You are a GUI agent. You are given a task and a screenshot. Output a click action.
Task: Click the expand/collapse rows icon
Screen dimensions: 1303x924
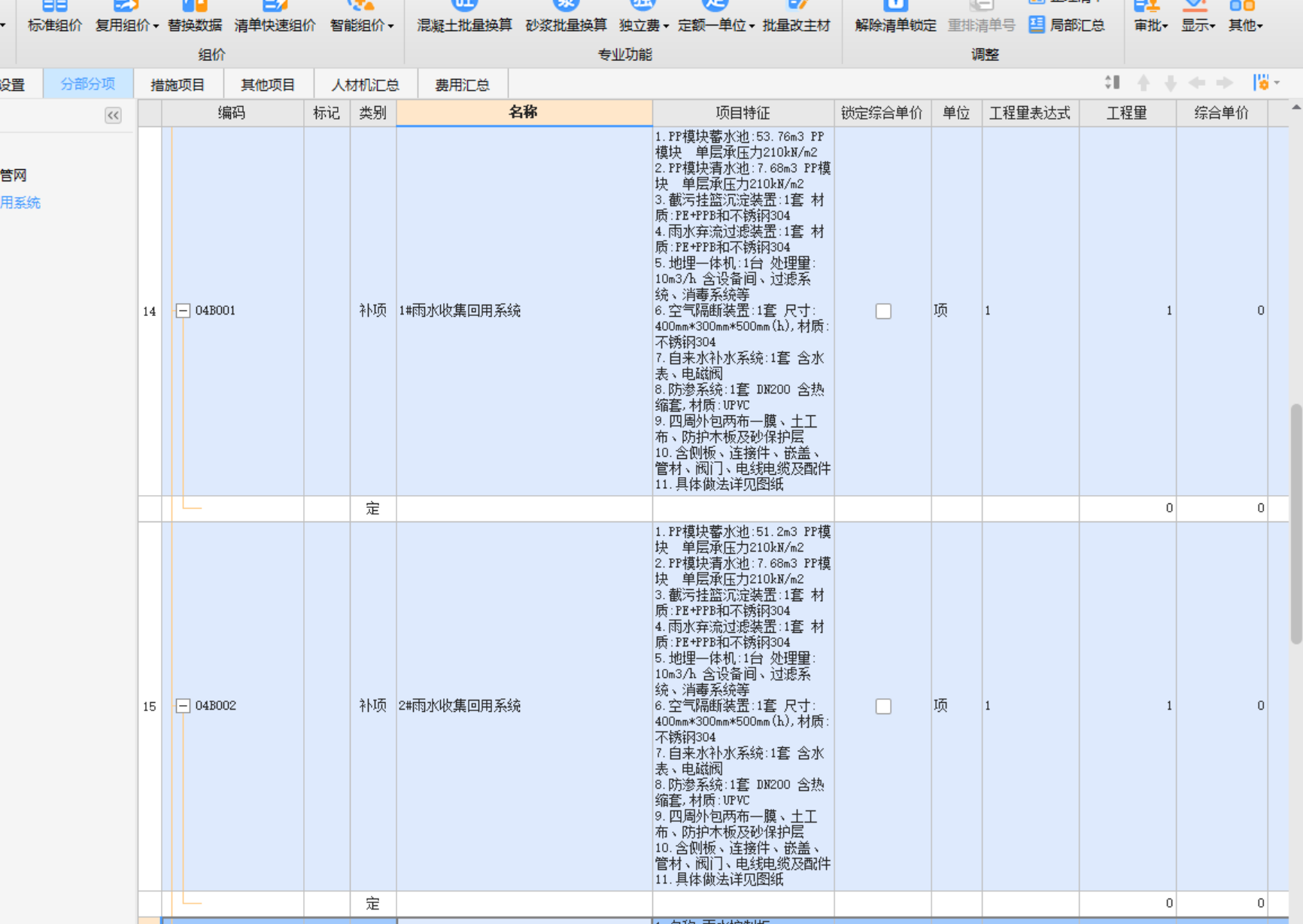click(1113, 82)
